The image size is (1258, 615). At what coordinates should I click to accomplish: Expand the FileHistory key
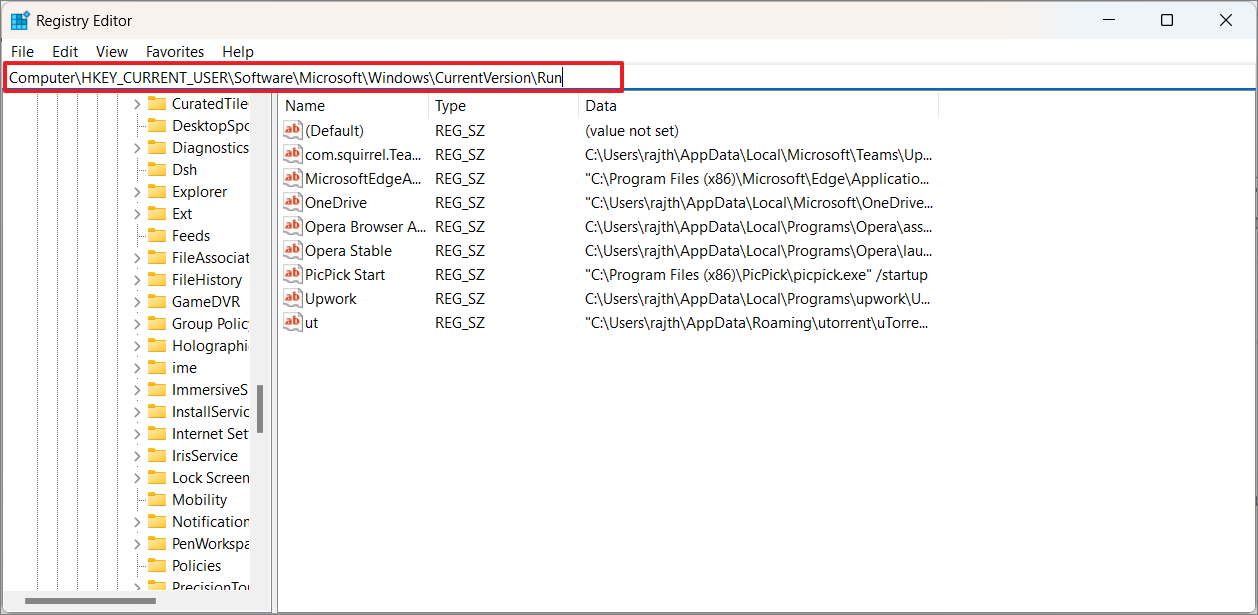tap(137, 280)
